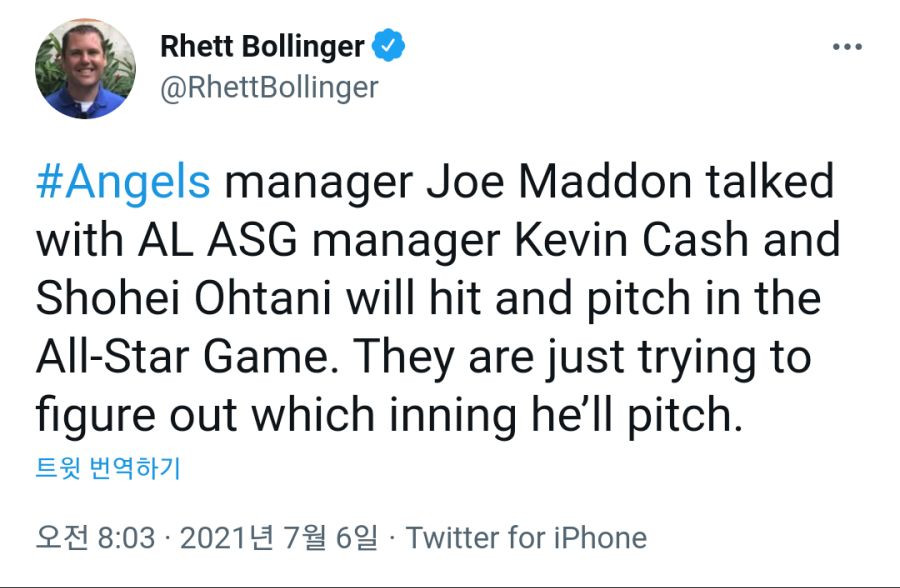Click the AL ASG text in tweet
The image size is (900, 588).
click(x=218, y=239)
